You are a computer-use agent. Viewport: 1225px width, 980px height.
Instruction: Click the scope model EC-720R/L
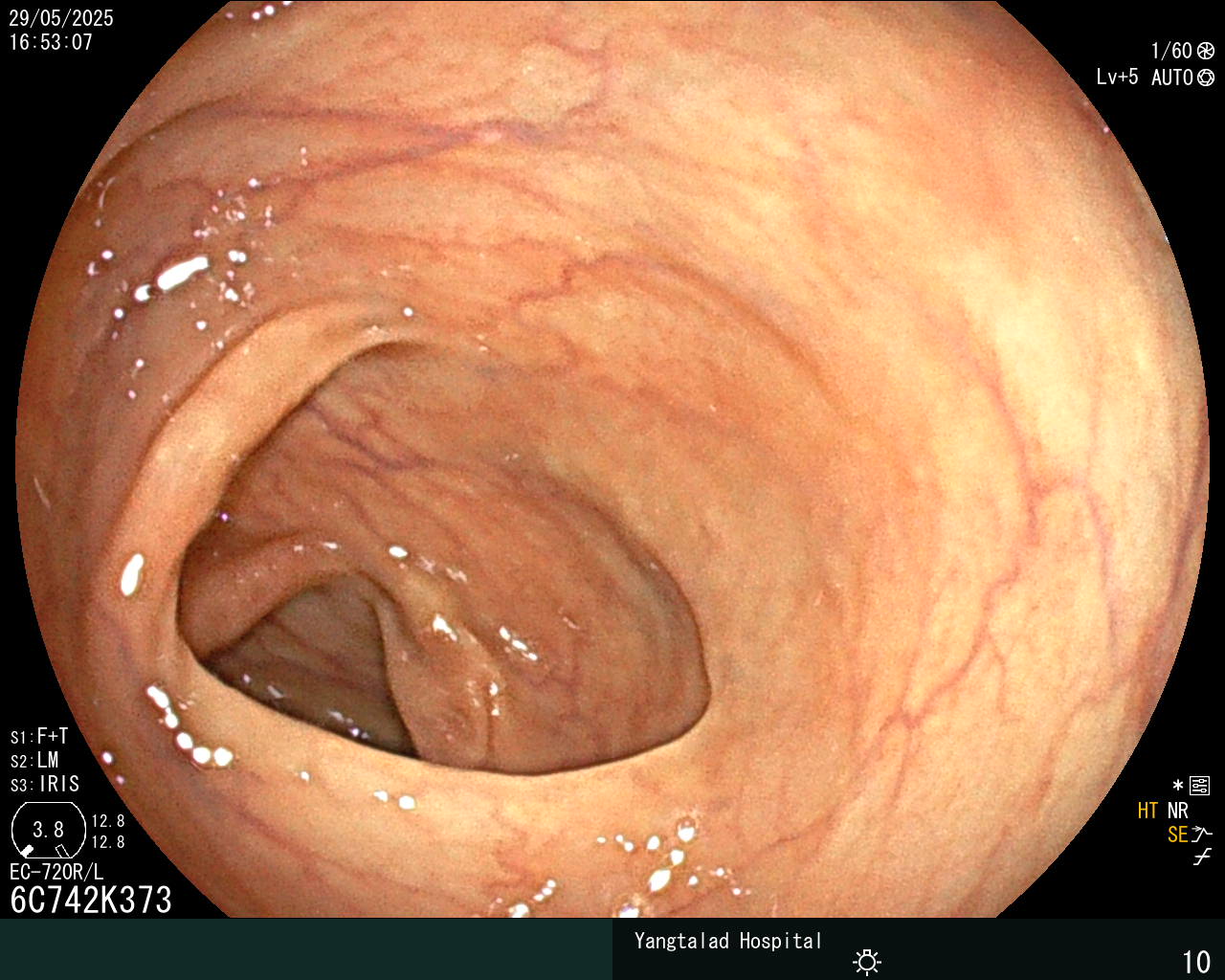coord(56,873)
